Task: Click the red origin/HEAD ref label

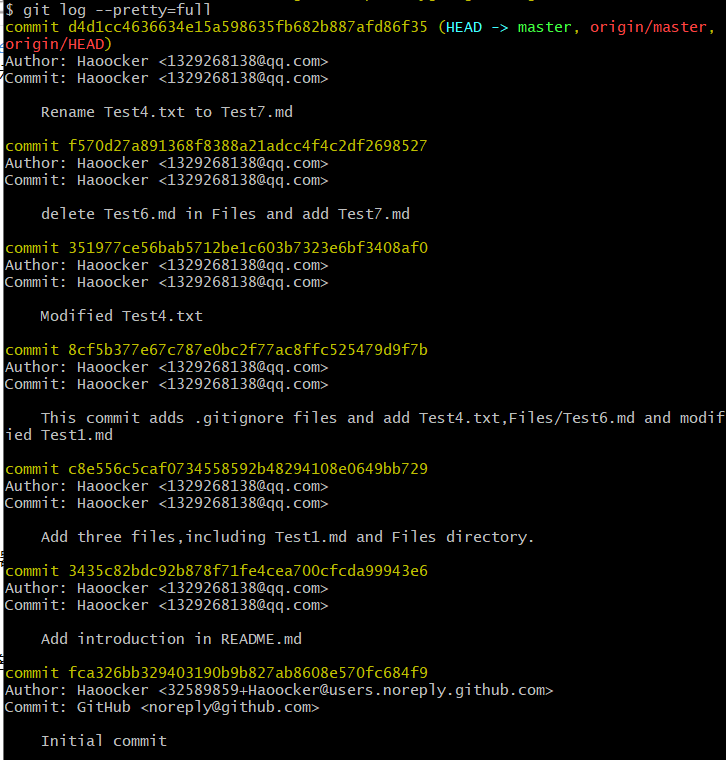Action: coord(54,44)
